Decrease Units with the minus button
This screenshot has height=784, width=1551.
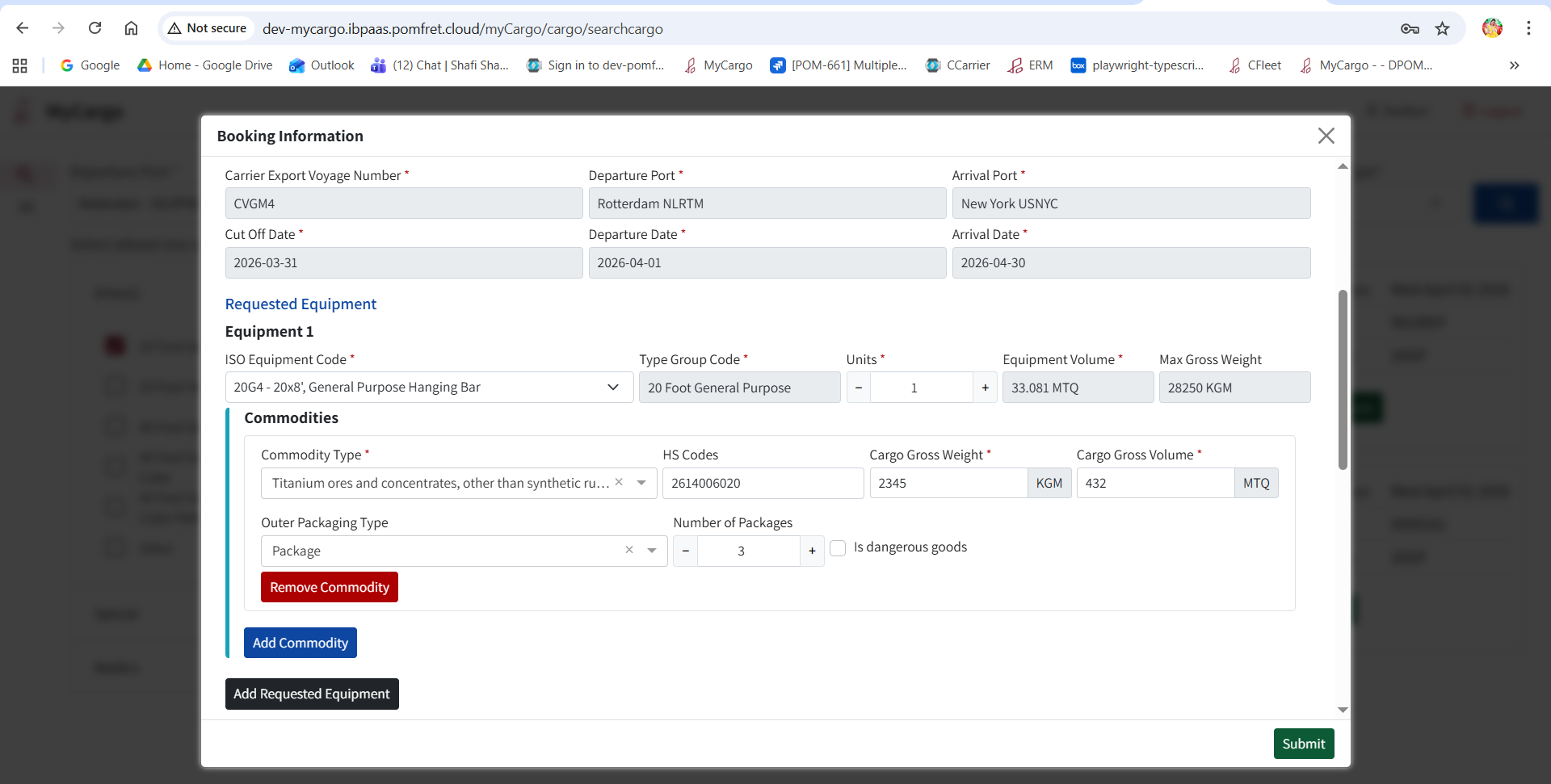coord(859,388)
